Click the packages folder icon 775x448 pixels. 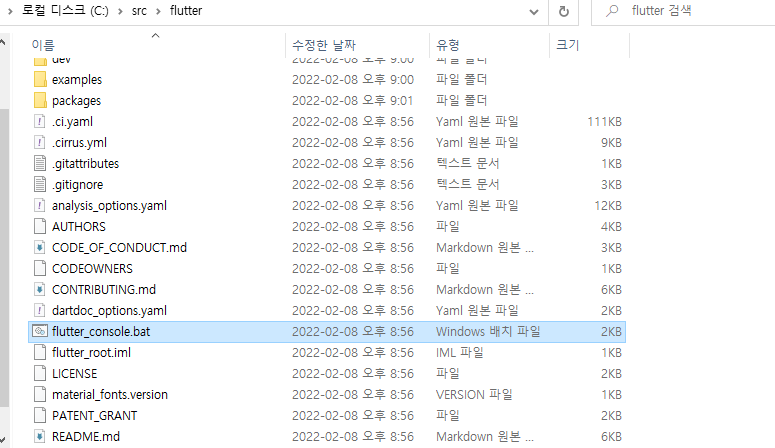point(40,100)
